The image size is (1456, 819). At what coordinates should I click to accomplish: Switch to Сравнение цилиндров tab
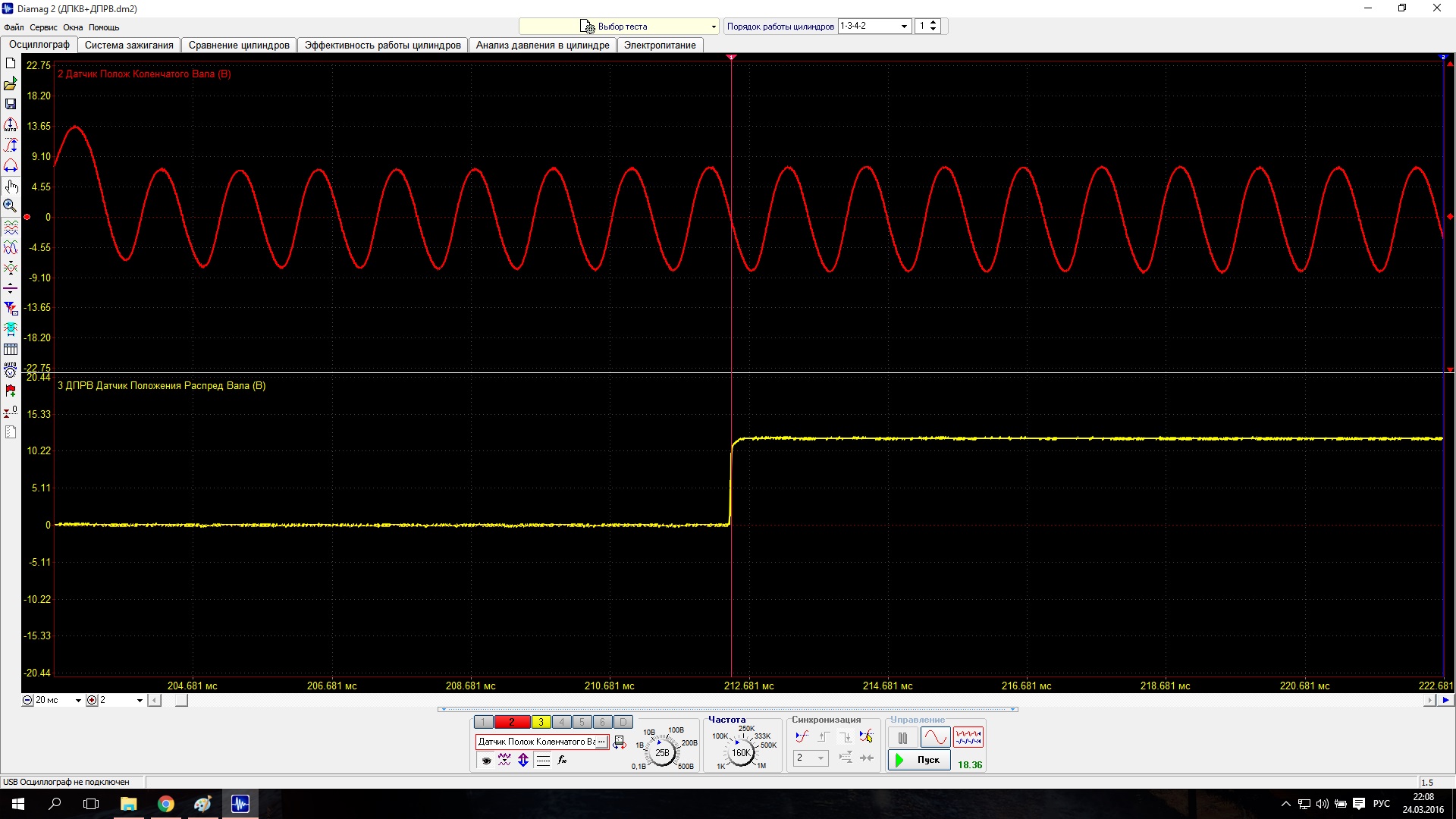click(x=239, y=45)
